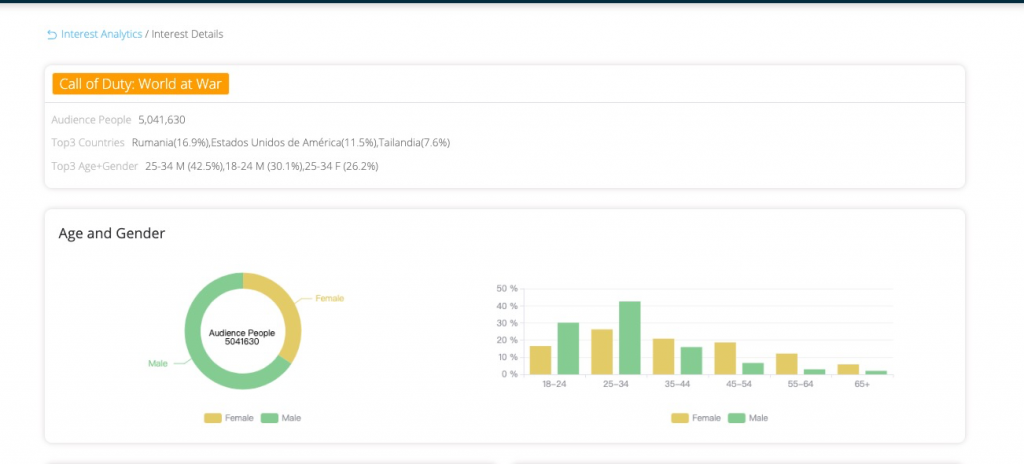Click the green Male bar for 45-54
The width and height of the screenshot is (1024, 464).
tap(753, 369)
